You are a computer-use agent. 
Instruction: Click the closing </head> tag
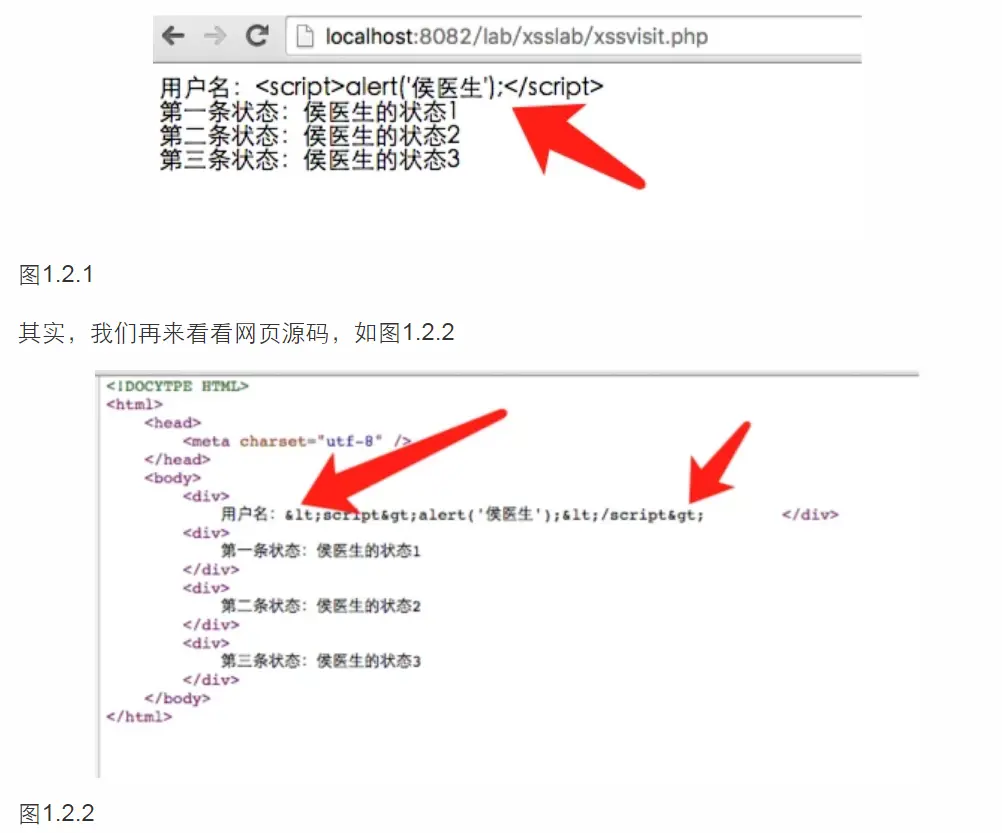(x=177, y=459)
